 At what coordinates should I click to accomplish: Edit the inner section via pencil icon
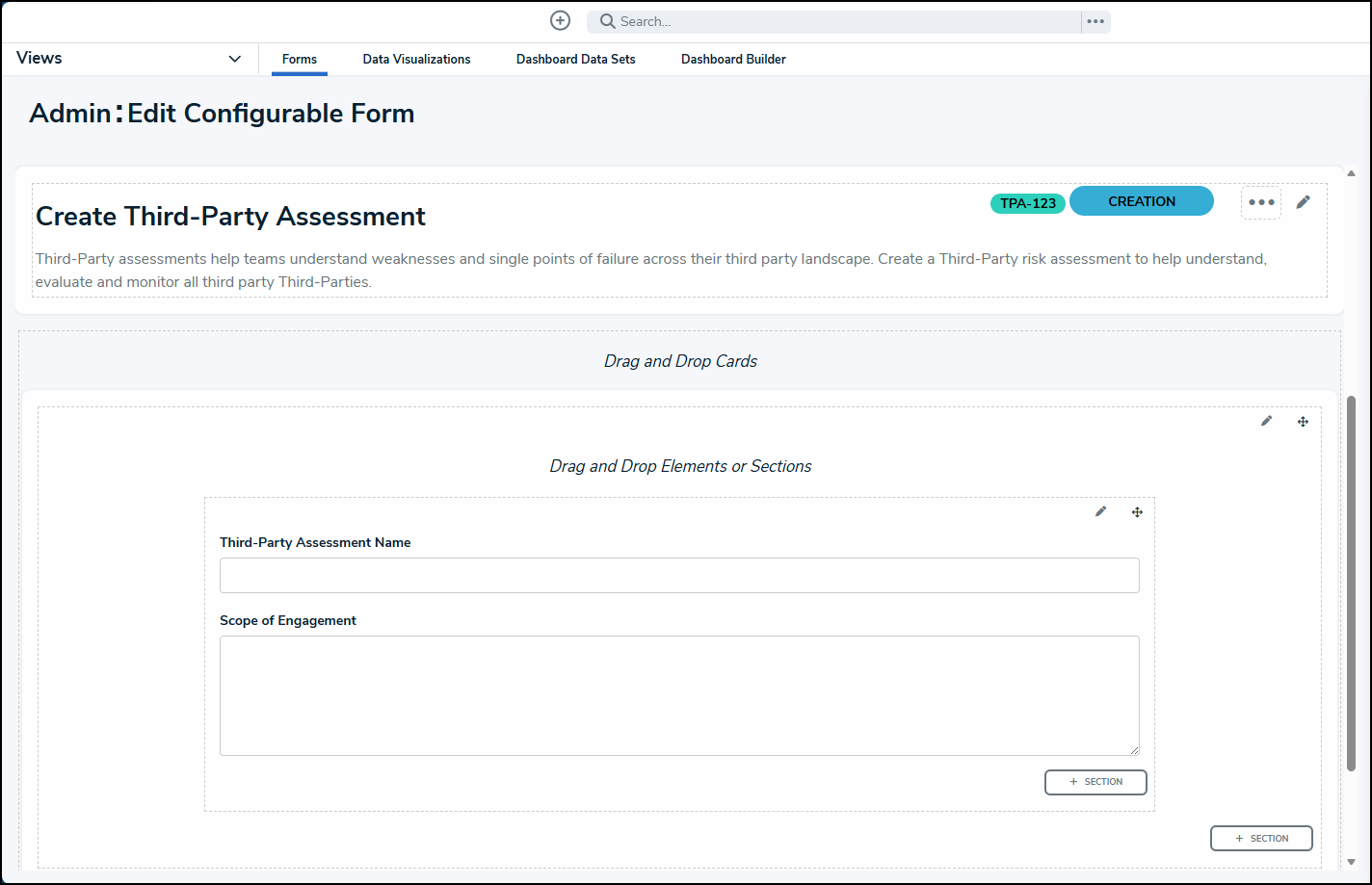pyautogui.click(x=1101, y=511)
